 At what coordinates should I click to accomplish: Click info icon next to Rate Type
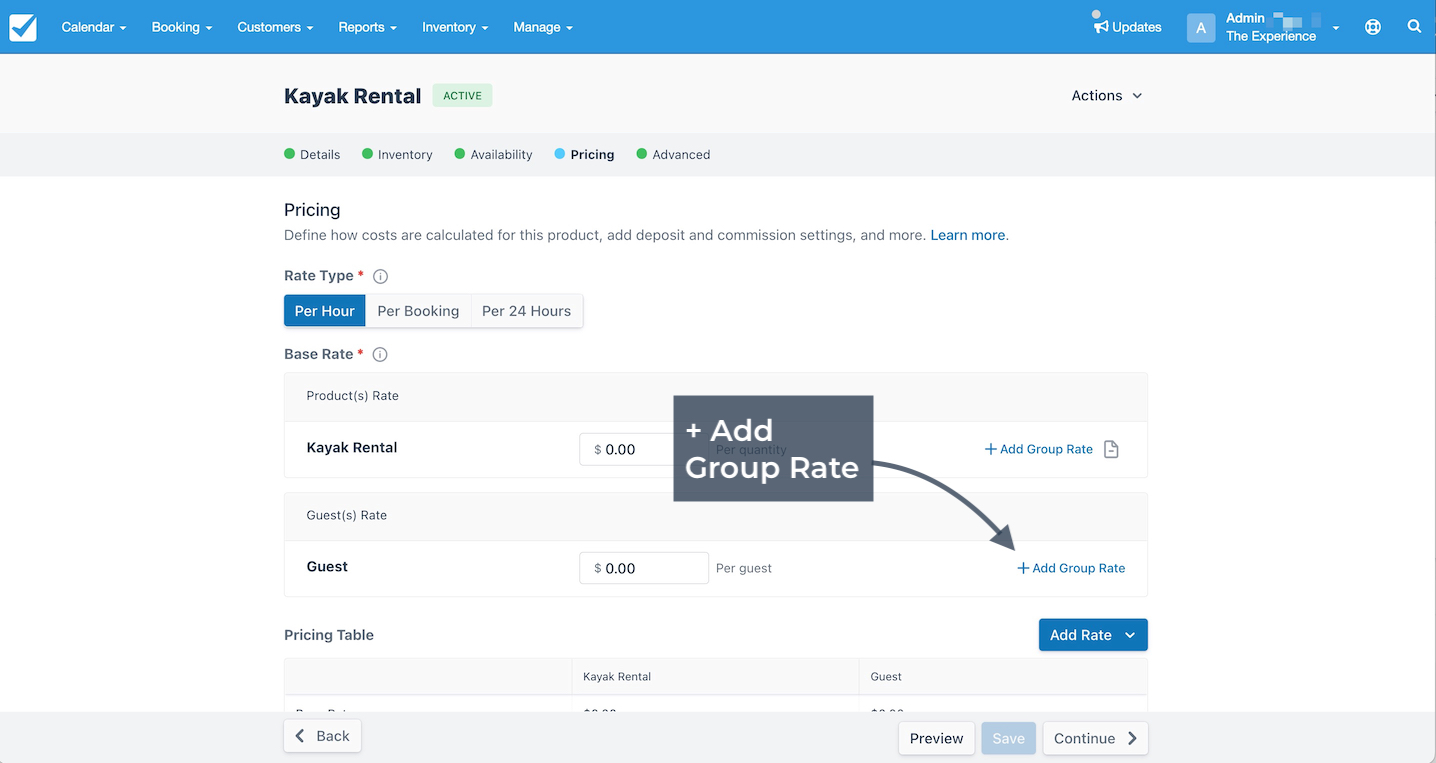tap(380, 276)
